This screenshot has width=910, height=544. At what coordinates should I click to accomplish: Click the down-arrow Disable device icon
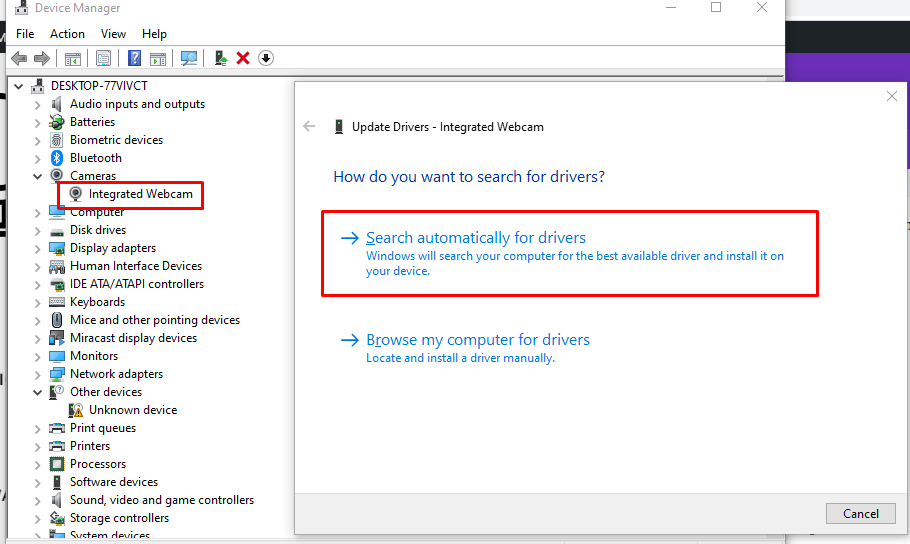(266, 58)
